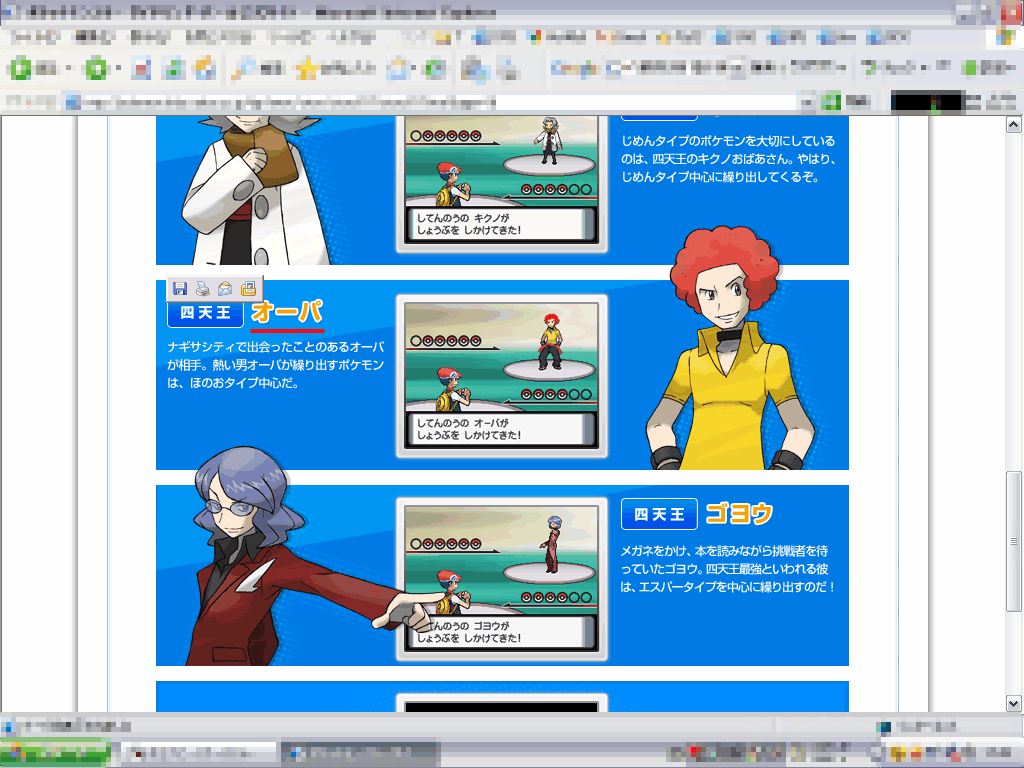Click the Home toolbar icon

(205, 68)
